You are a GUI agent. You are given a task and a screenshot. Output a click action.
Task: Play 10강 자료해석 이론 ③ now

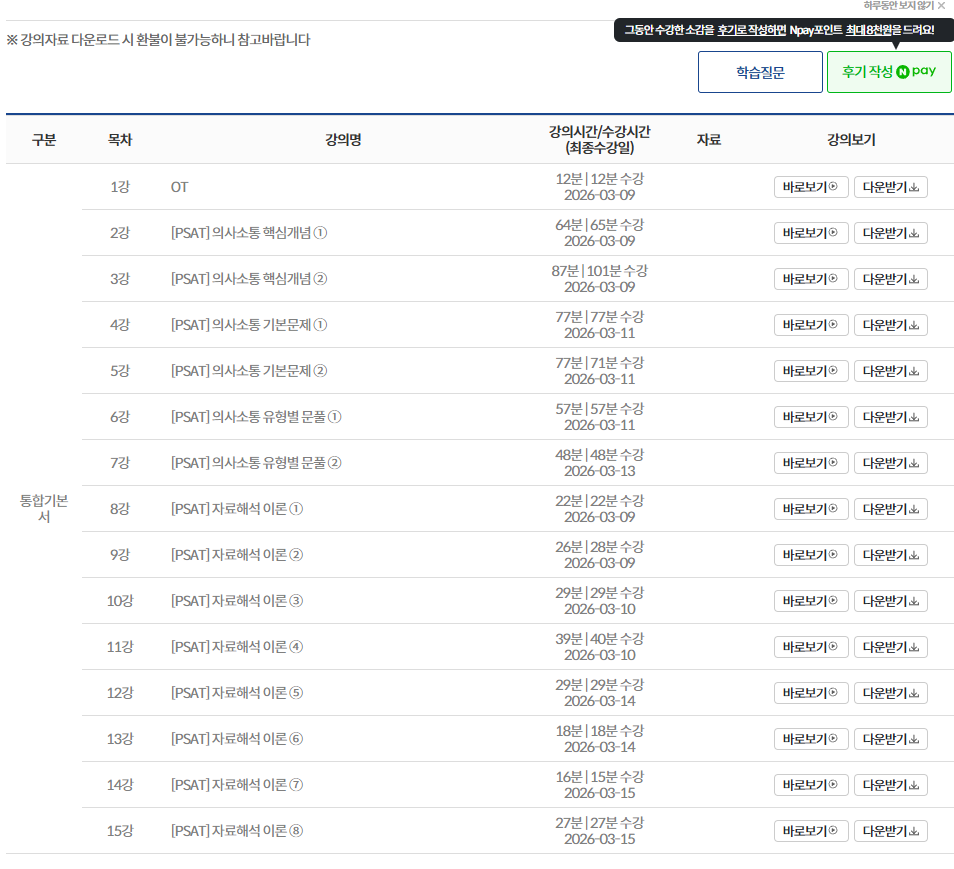click(x=810, y=601)
